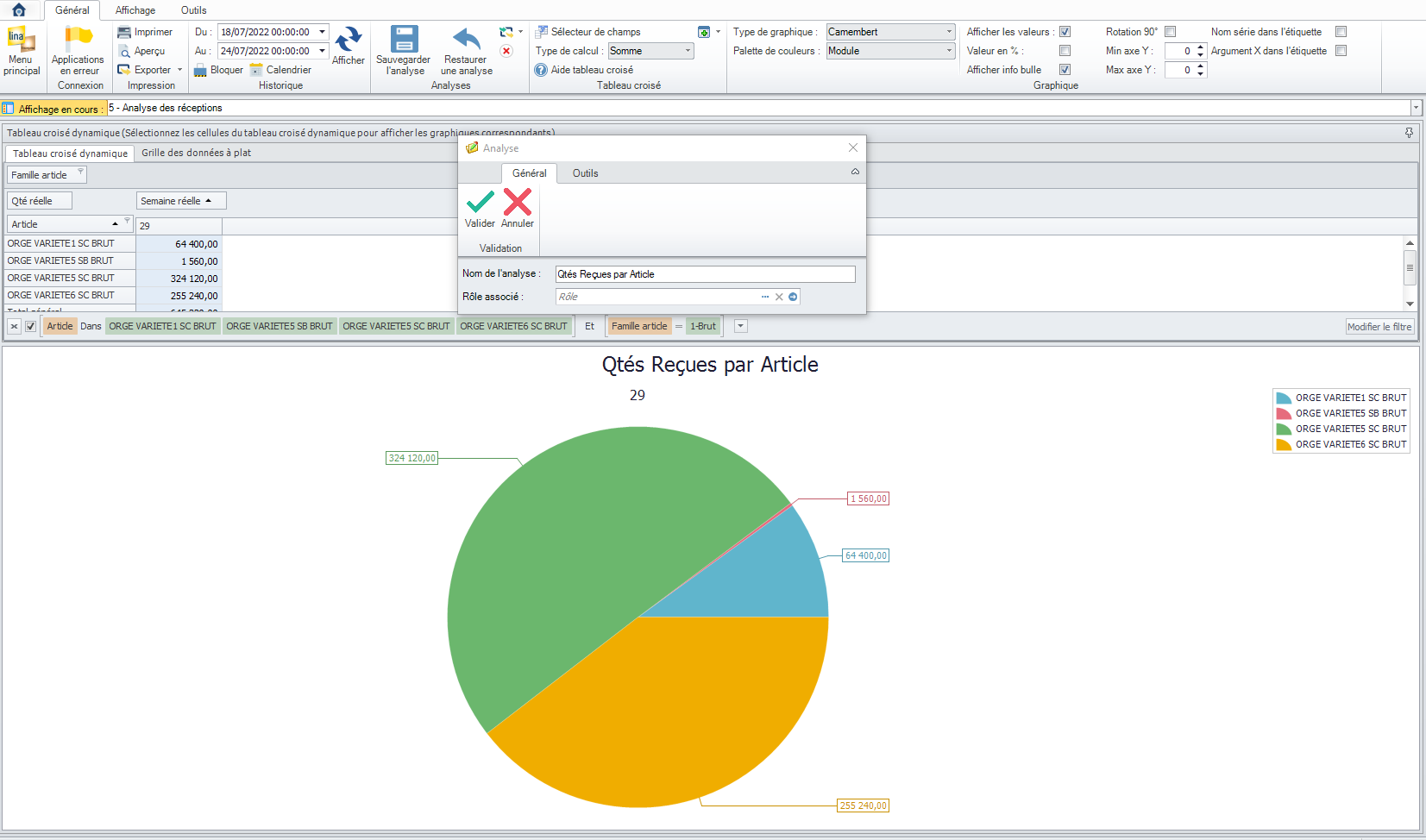Collapse the Analyse dialog ribbon chevron
The height and width of the screenshot is (840, 1426).
pos(855,172)
